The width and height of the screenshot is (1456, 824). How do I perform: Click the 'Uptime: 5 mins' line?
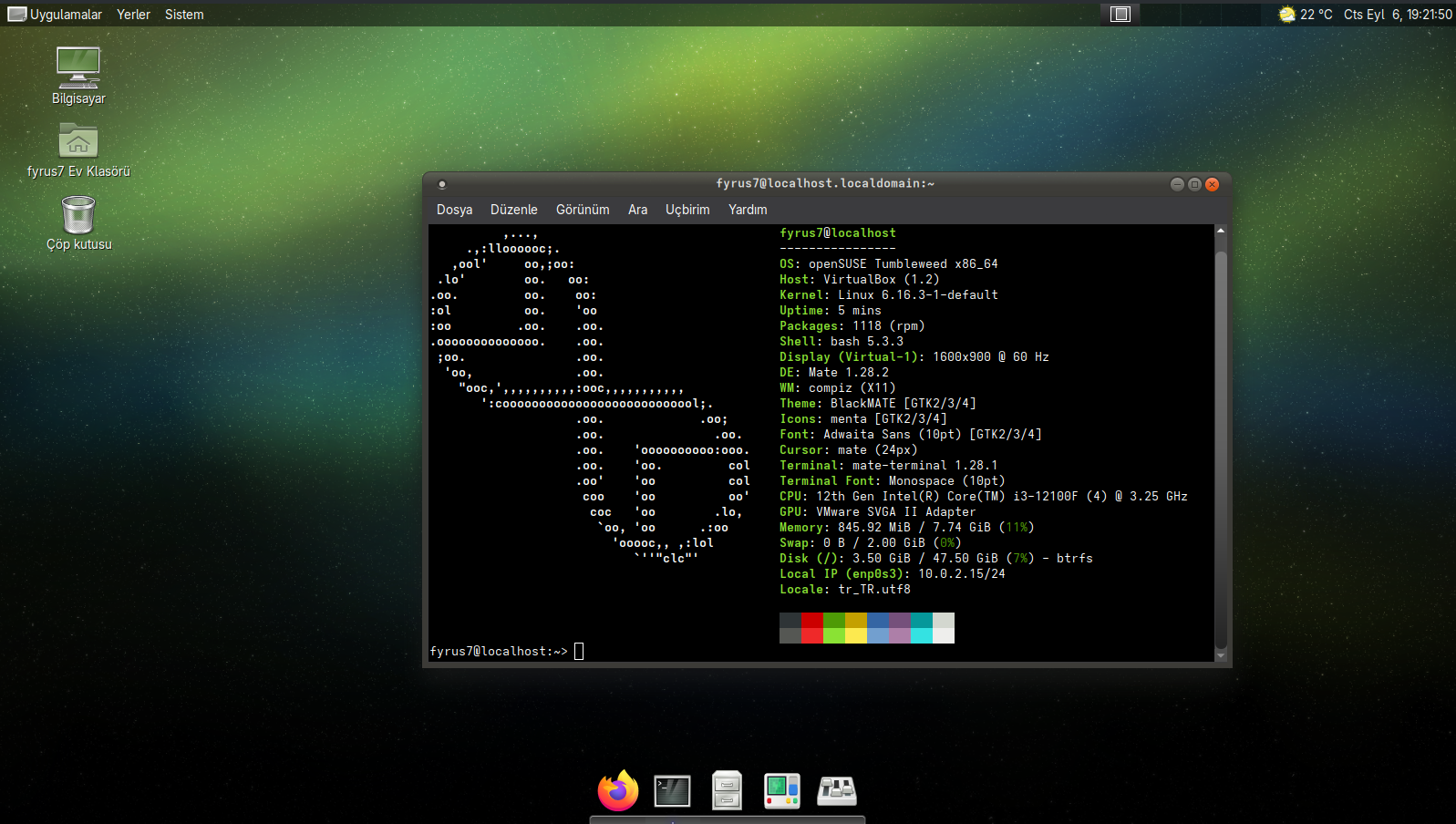tap(831, 310)
